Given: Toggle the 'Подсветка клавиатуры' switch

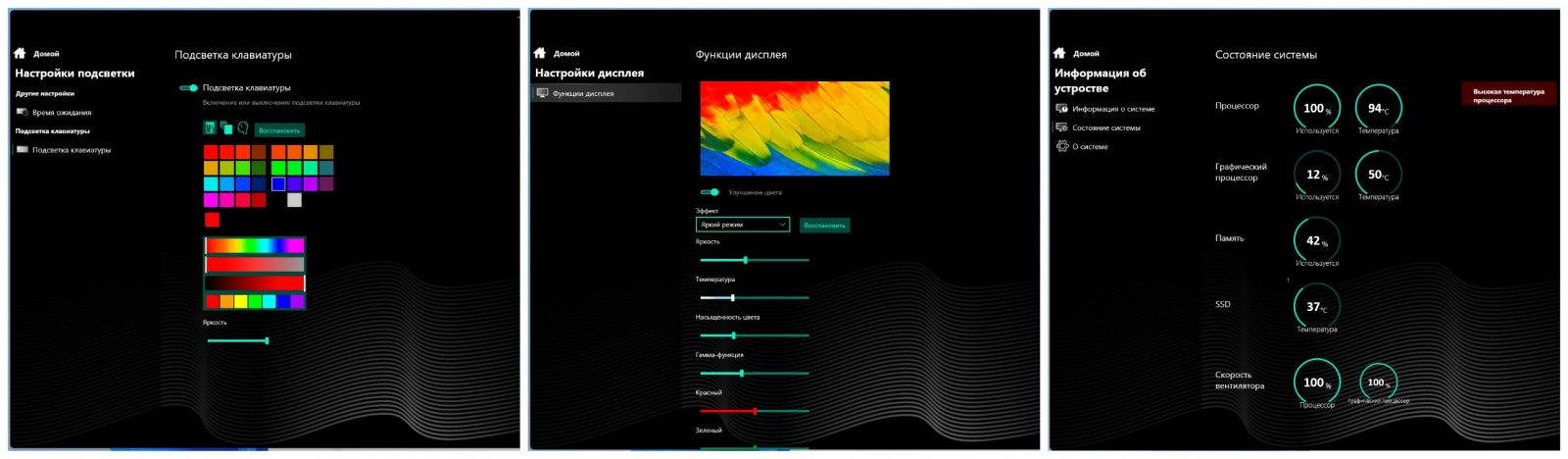Looking at the screenshot, I should 188,88.
